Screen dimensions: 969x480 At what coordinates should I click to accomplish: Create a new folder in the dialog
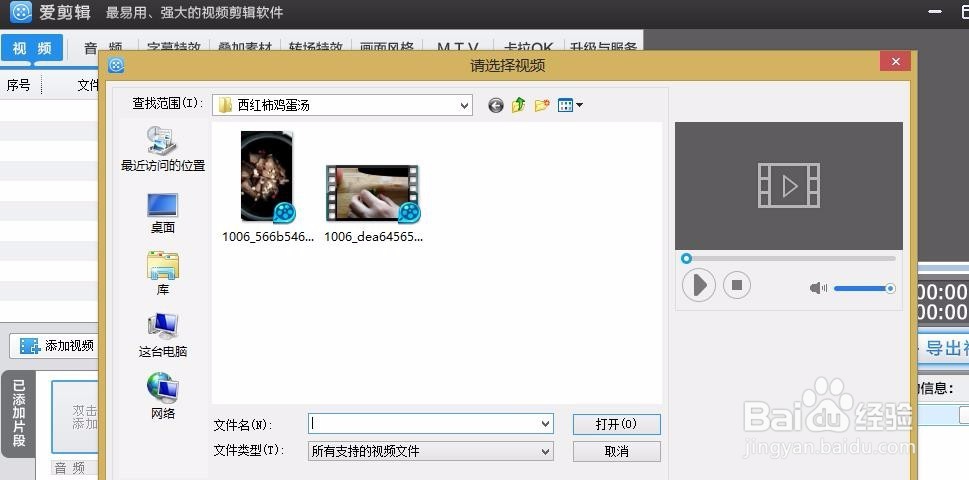[542, 105]
